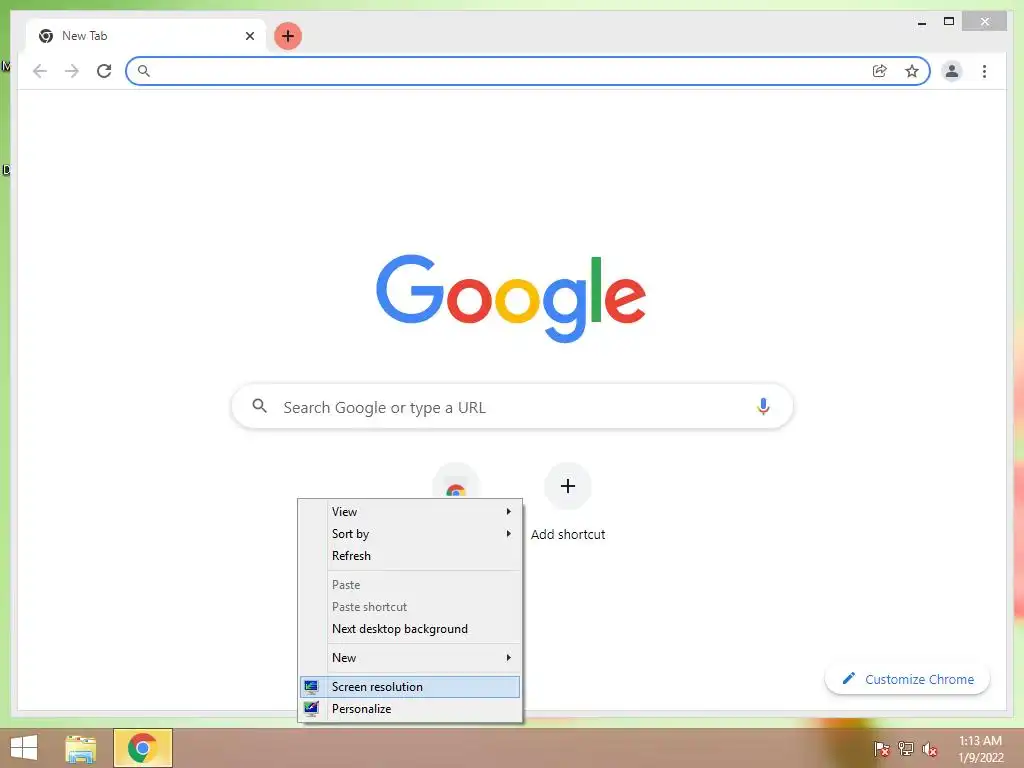Open the Windows Start button
The image size is (1024, 768).
(24, 748)
